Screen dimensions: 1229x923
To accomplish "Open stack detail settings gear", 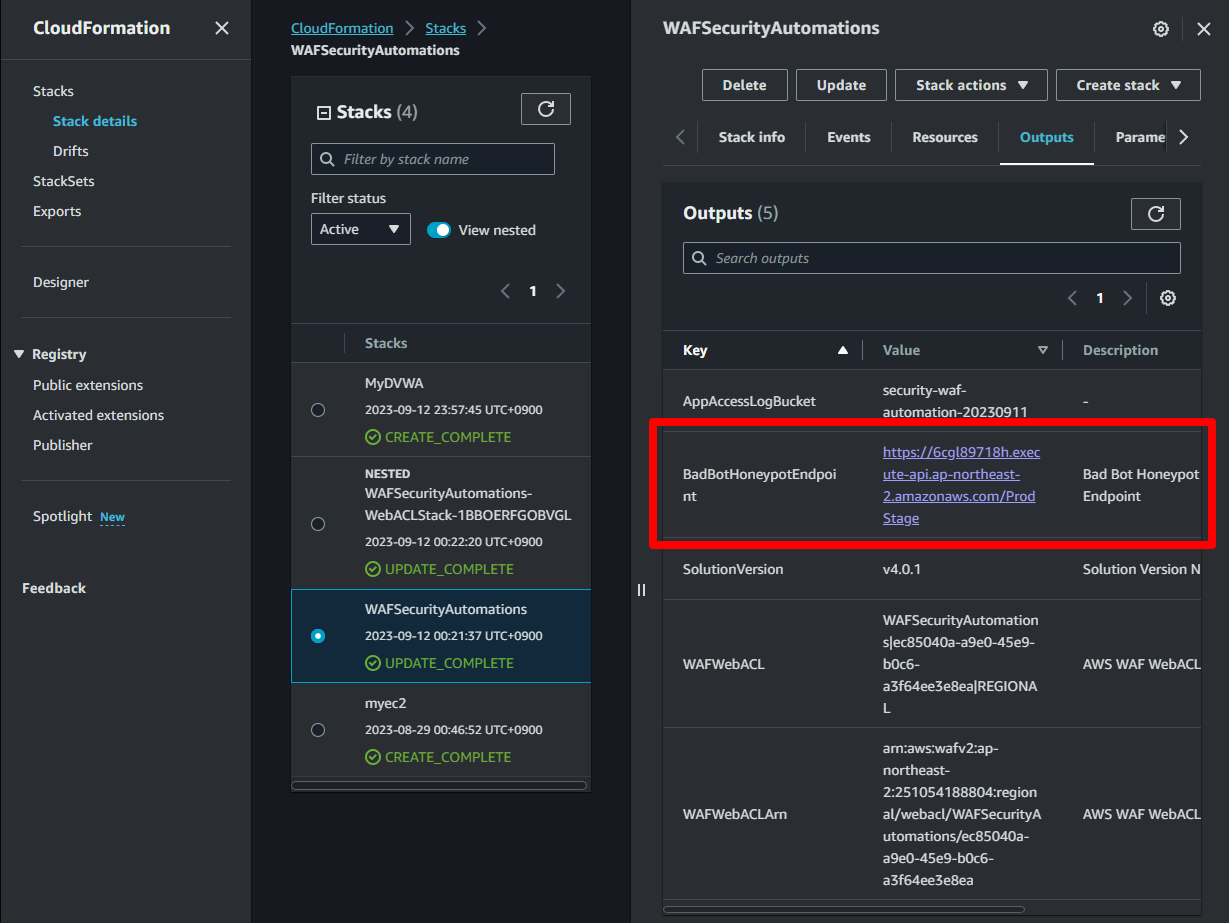I will [1161, 29].
